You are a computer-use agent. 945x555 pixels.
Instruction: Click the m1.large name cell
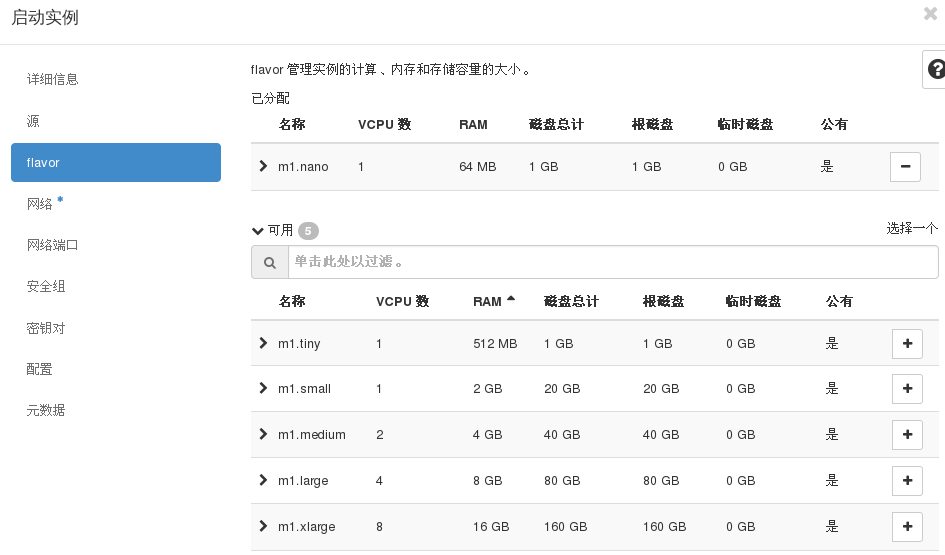coord(303,481)
